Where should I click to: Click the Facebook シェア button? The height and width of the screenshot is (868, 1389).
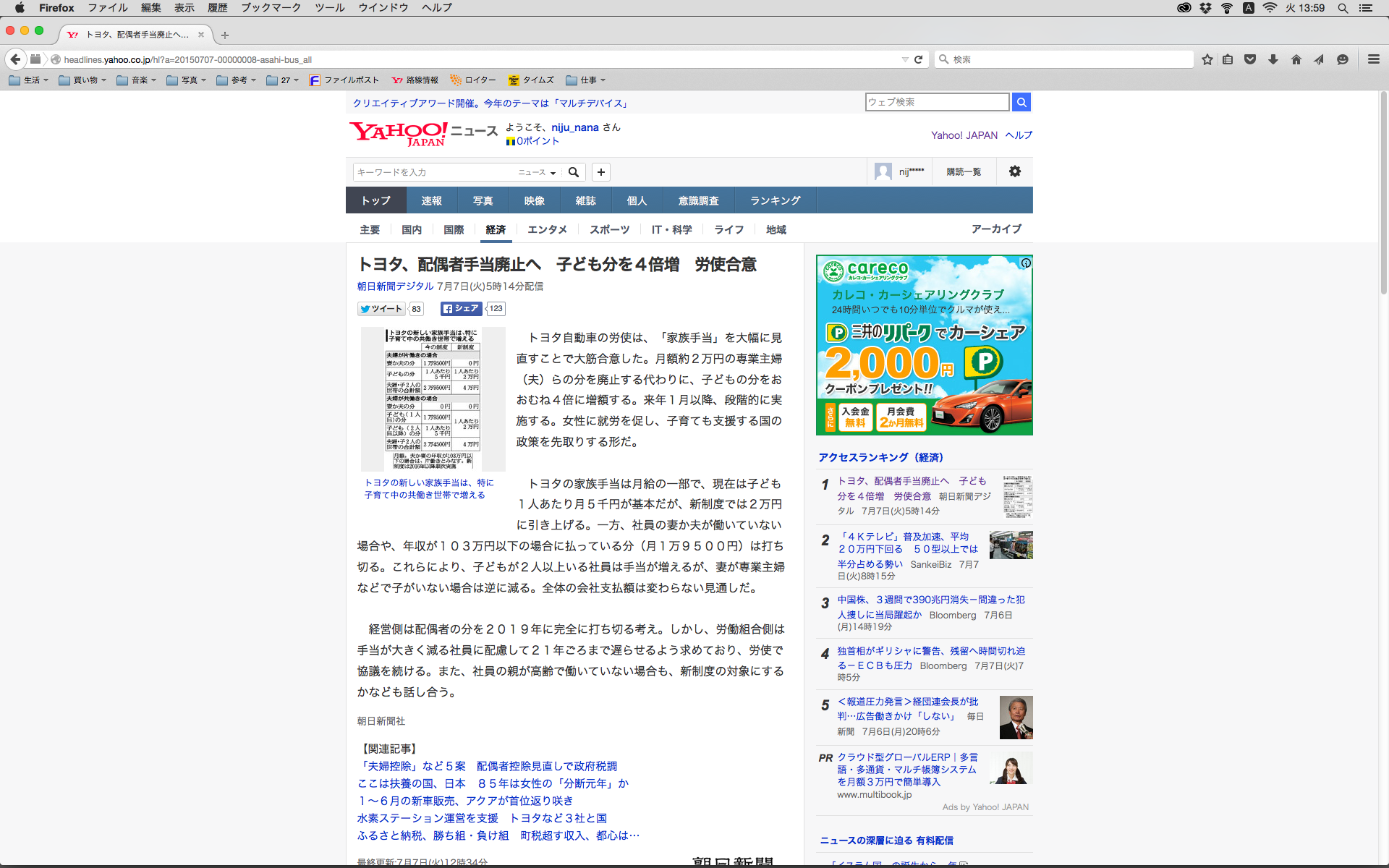[461, 309]
